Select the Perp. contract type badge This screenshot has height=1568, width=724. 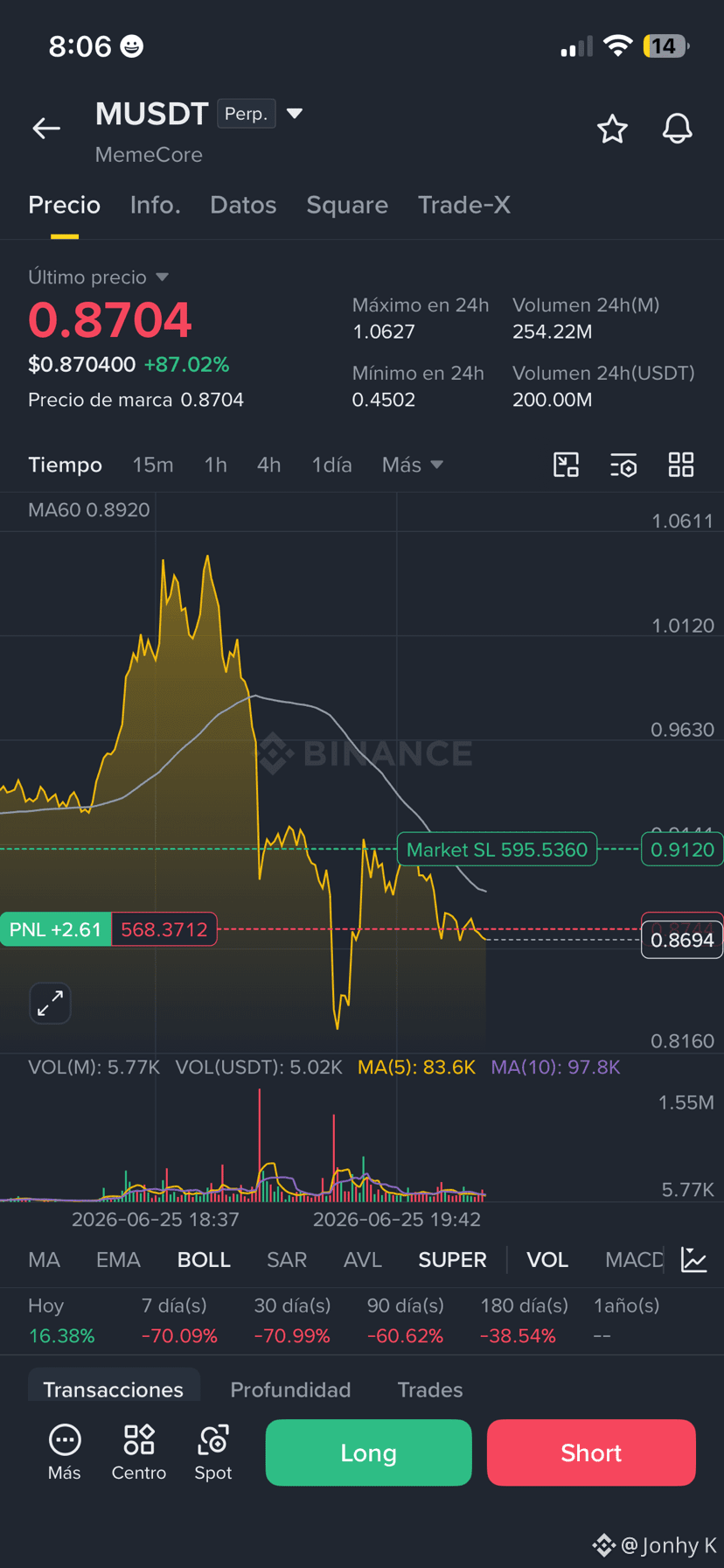(x=247, y=114)
